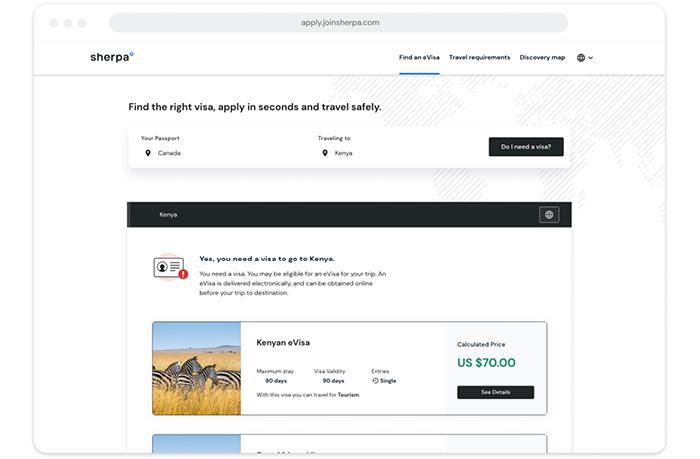The width and height of the screenshot is (700, 459).
Task: Select the Your Passport Canada field
Action: pos(219,146)
